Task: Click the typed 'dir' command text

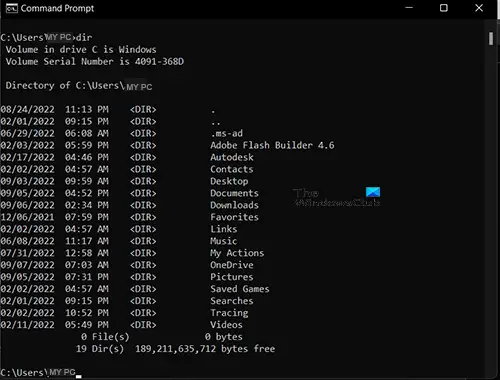Action: (x=84, y=37)
